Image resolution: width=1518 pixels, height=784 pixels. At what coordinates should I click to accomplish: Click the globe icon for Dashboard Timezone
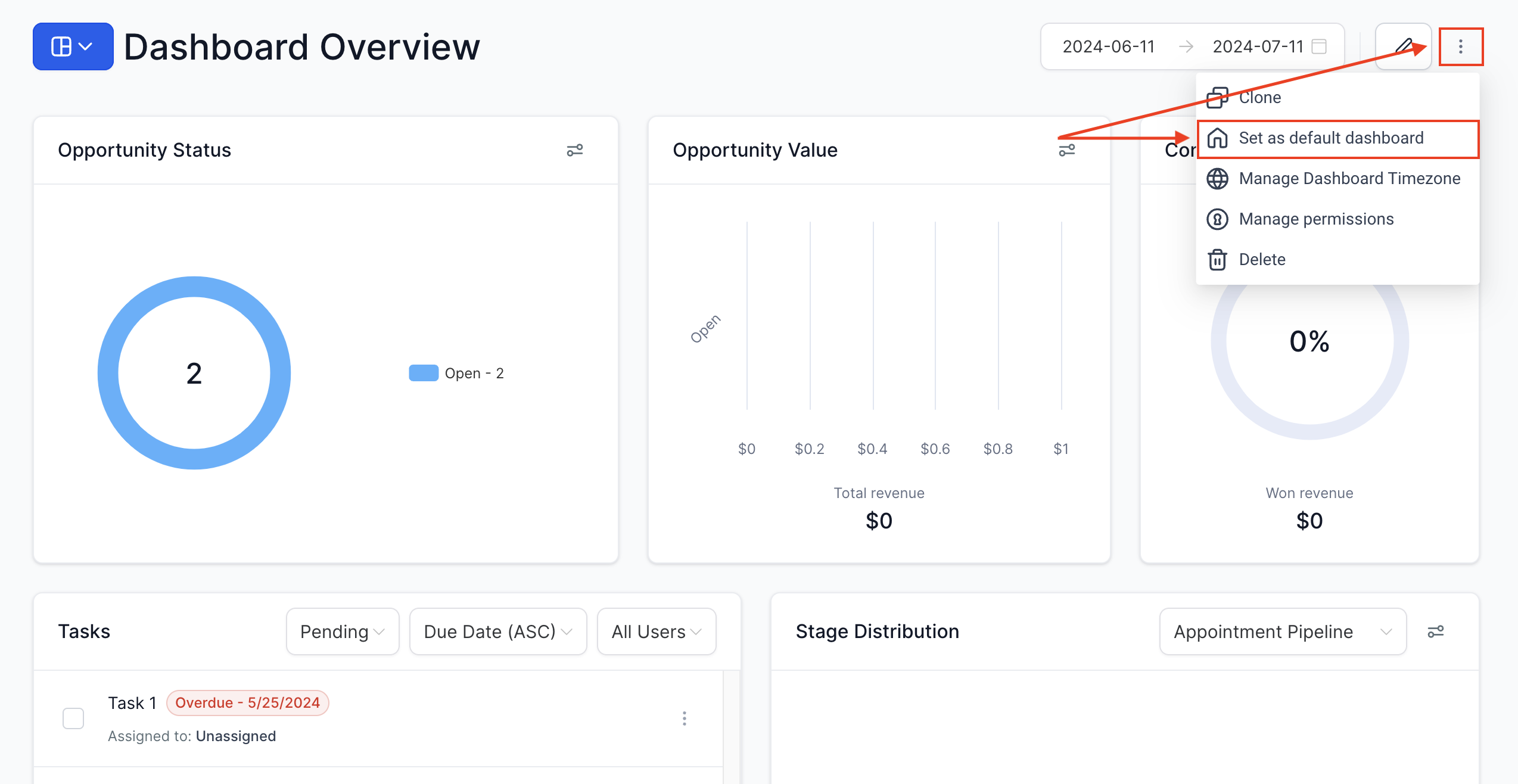pos(1217,178)
